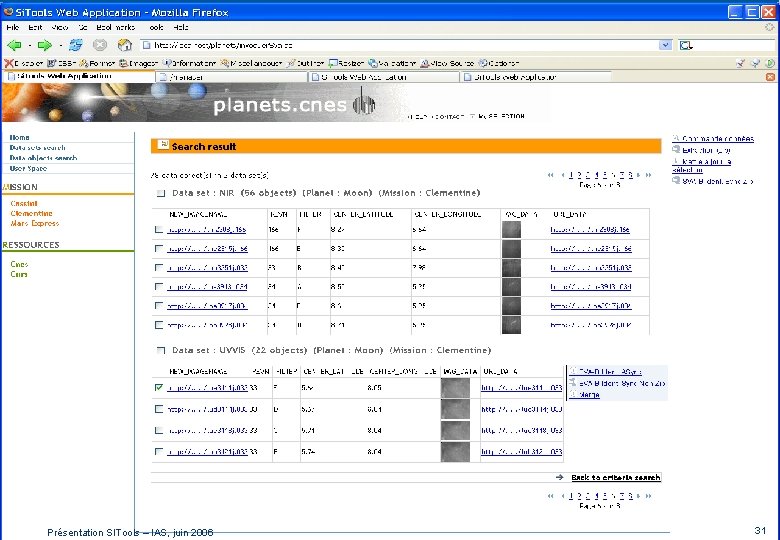Viewport: 780px width, 540px height.
Task: Open the Home link in the sidebar
Action: [x=19, y=137]
